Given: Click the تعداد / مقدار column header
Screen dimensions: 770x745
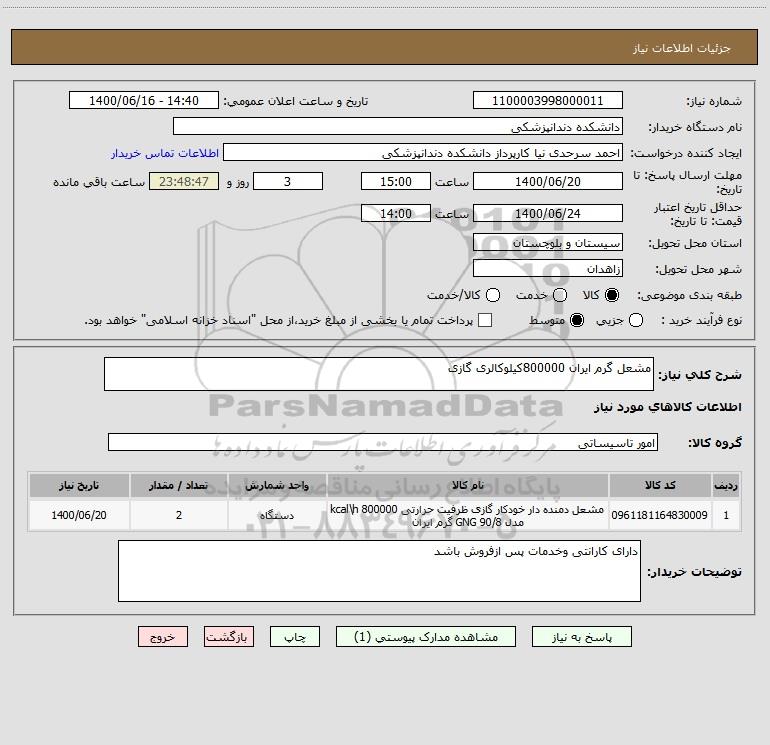Looking at the screenshot, I should coord(179,485).
